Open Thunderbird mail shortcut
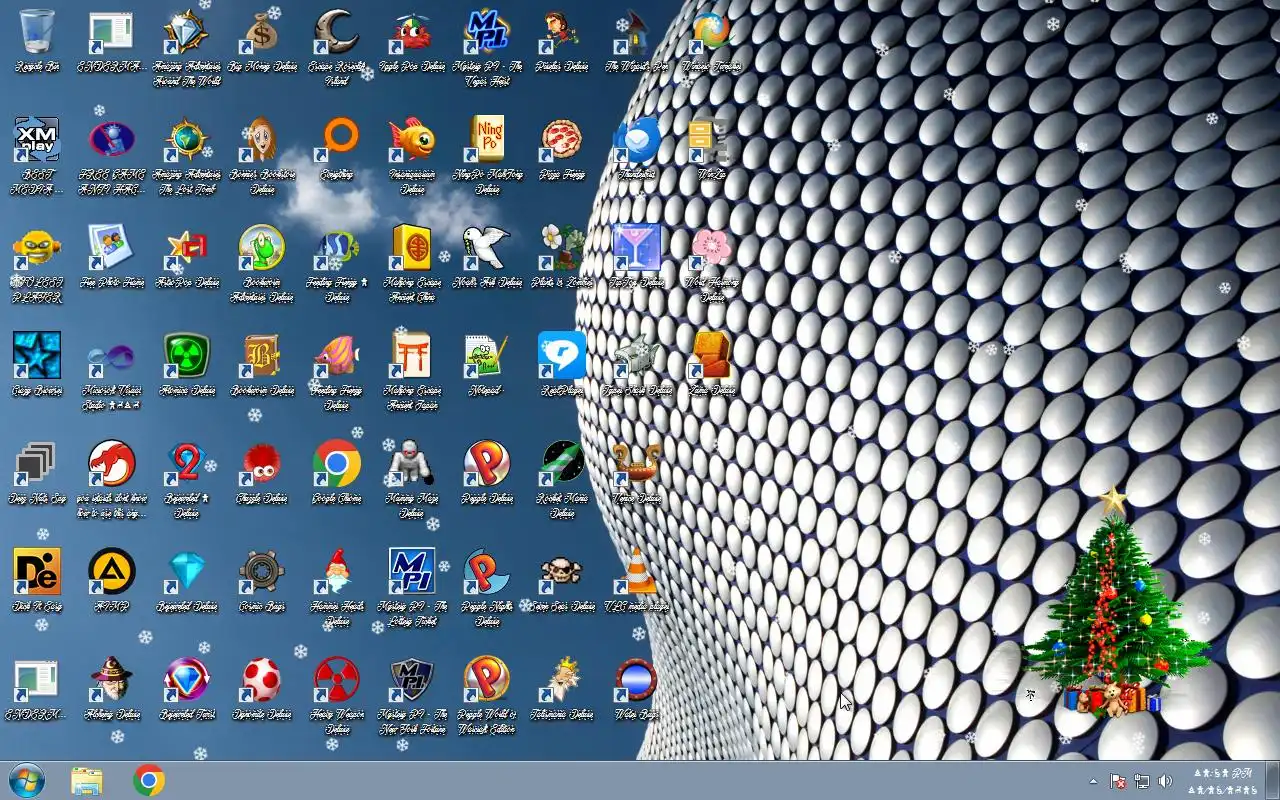The image size is (1280, 800). [637, 140]
